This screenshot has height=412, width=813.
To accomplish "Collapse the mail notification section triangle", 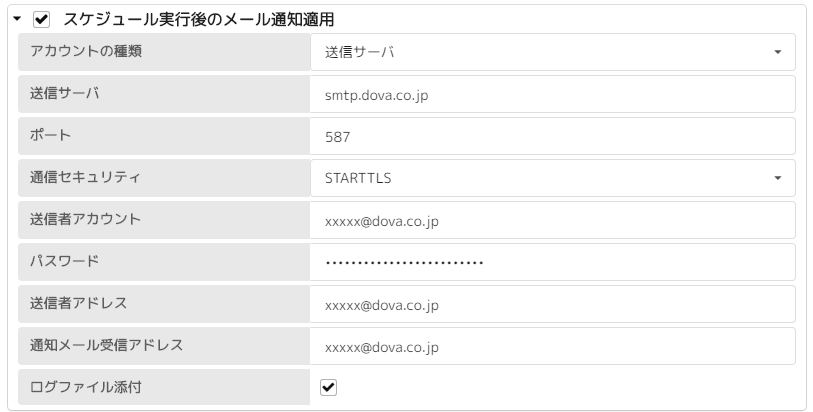I will [x=18, y=18].
